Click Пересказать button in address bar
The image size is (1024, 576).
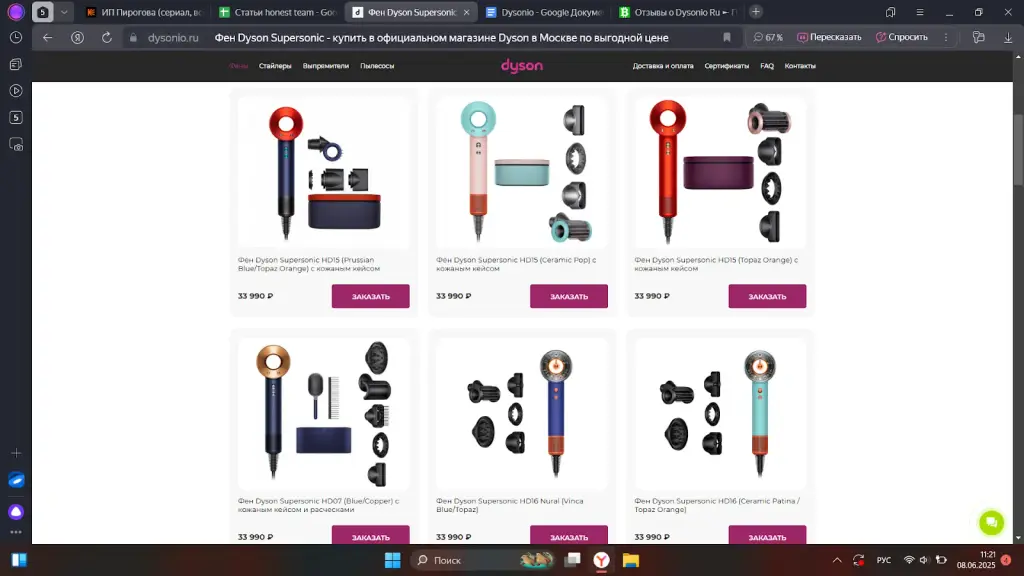[829, 38]
